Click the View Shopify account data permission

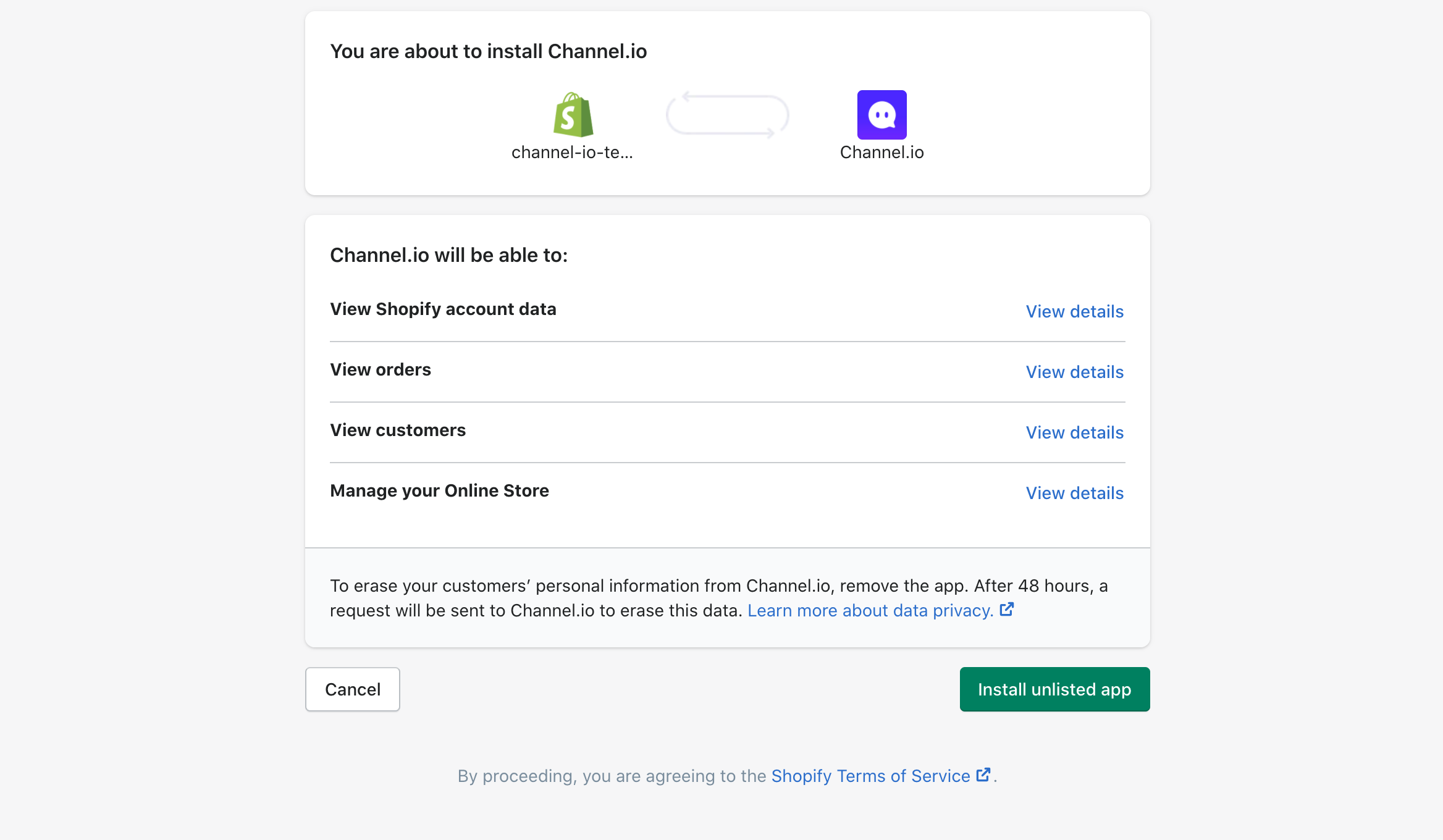click(443, 309)
